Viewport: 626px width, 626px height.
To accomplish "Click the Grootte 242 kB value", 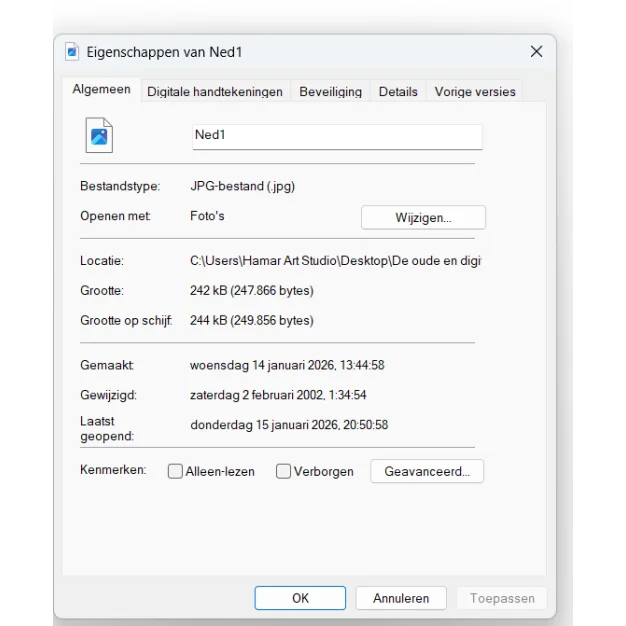I will pos(251,291).
